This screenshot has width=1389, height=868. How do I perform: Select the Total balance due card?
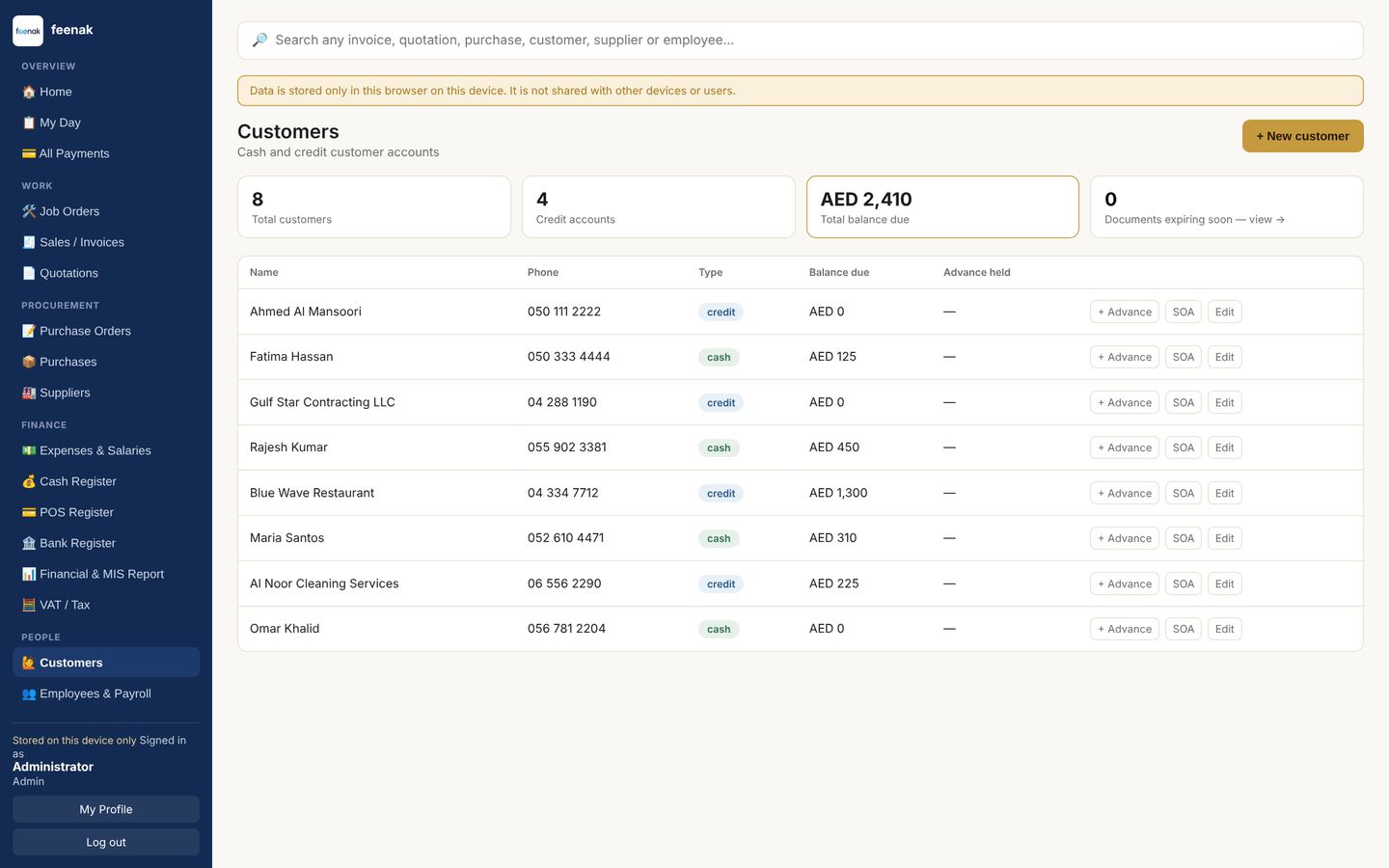(x=942, y=206)
